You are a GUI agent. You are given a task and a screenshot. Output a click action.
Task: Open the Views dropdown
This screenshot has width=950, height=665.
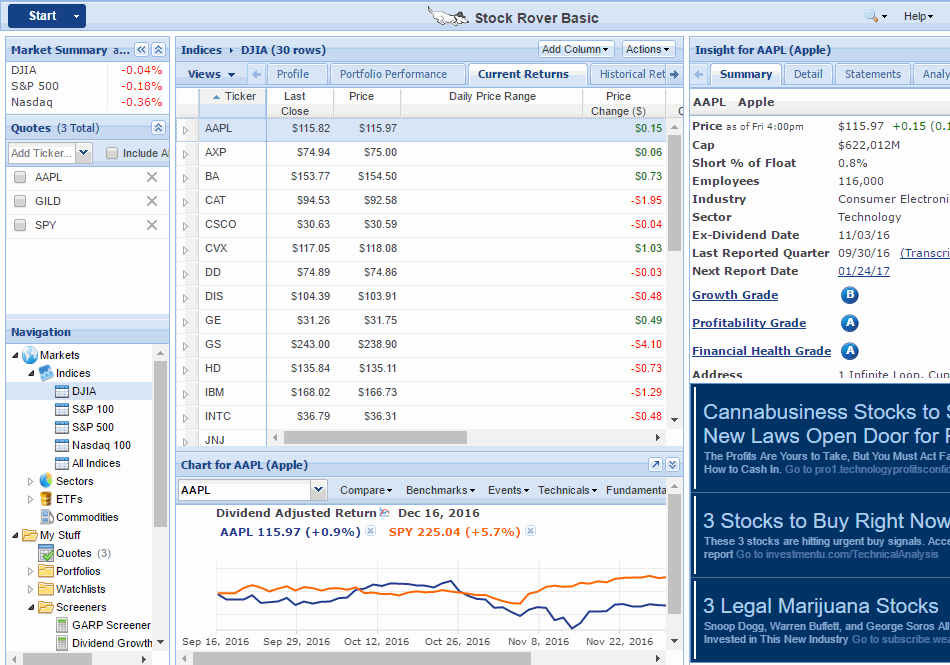(x=210, y=74)
